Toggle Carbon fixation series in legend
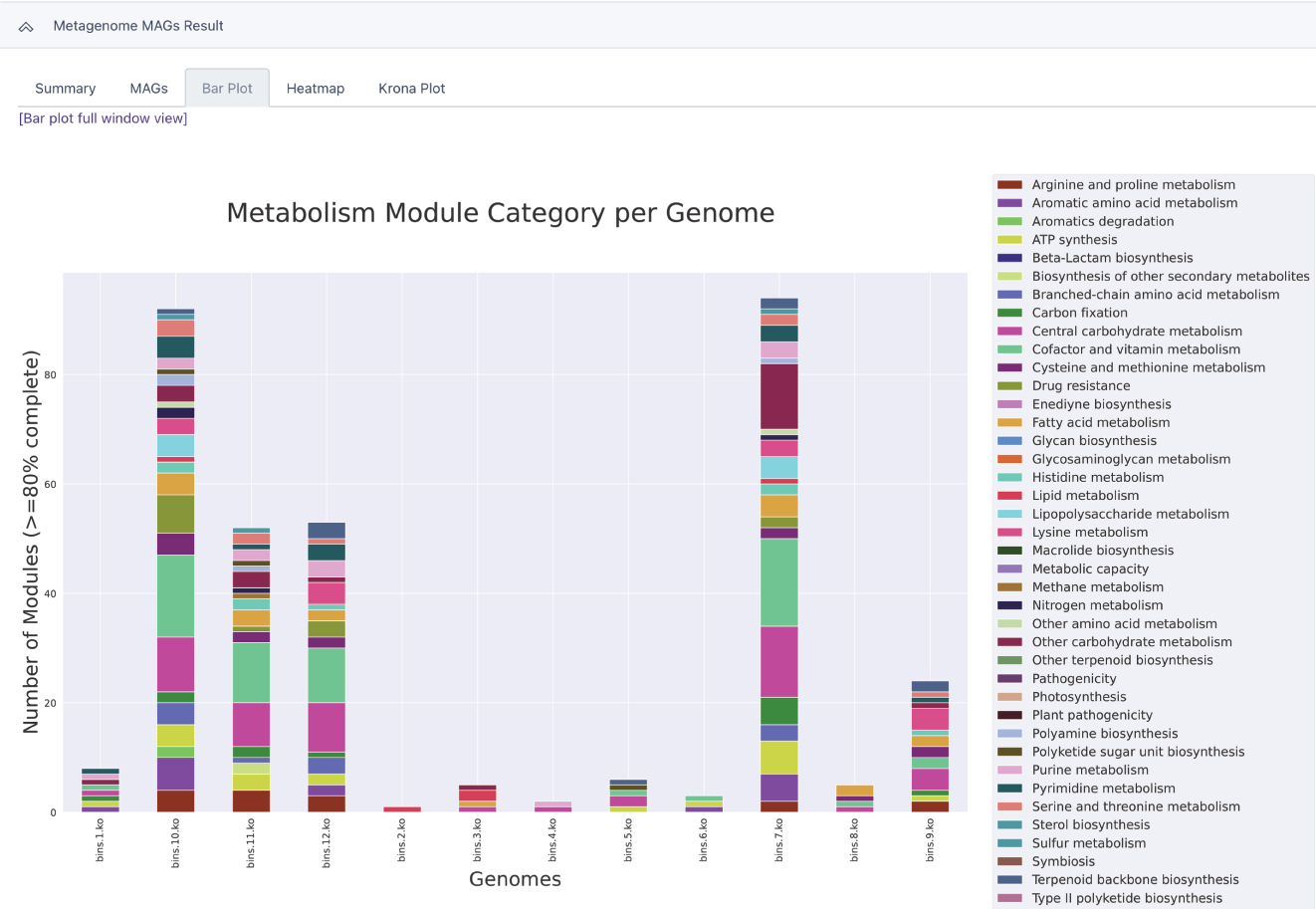Screen dimensions: 1316x909 (x=1079, y=313)
